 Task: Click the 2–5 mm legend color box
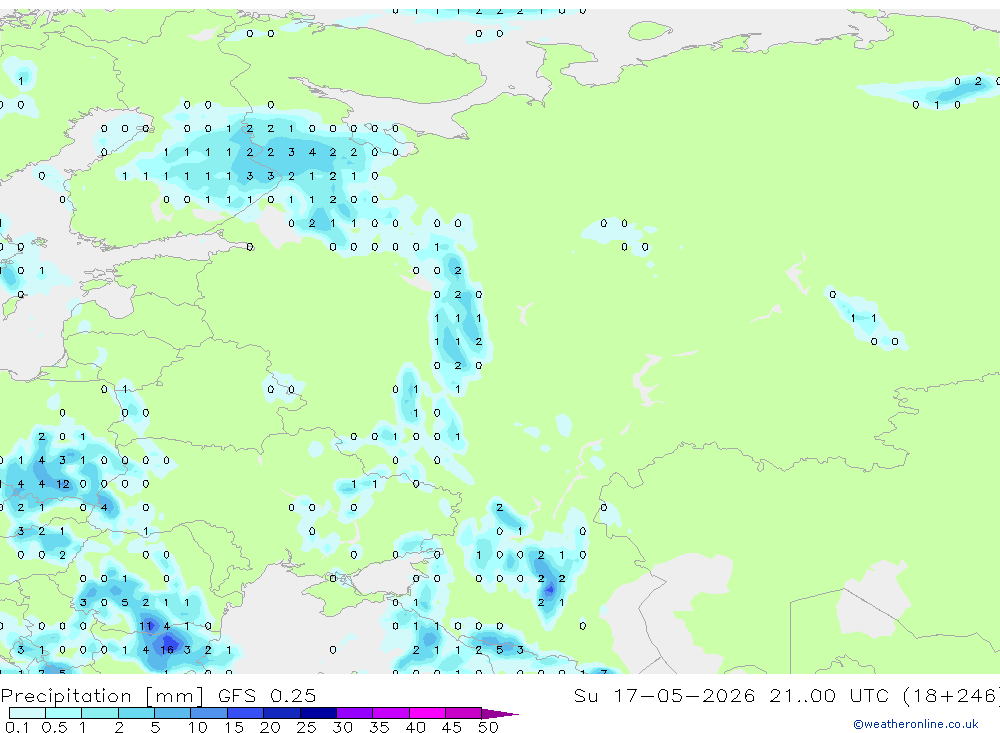(136, 713)
